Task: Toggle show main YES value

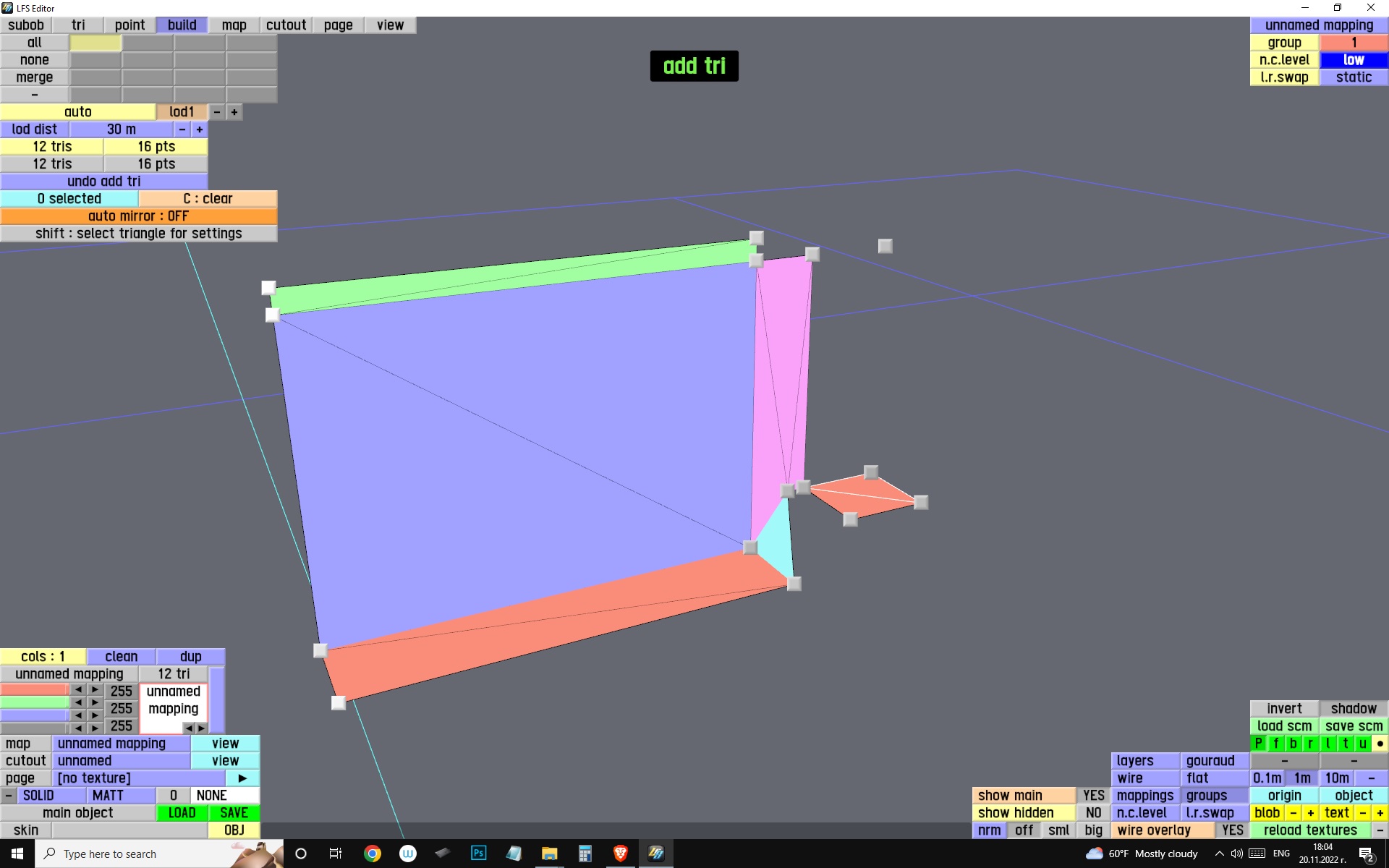Action: [1093, 796]
